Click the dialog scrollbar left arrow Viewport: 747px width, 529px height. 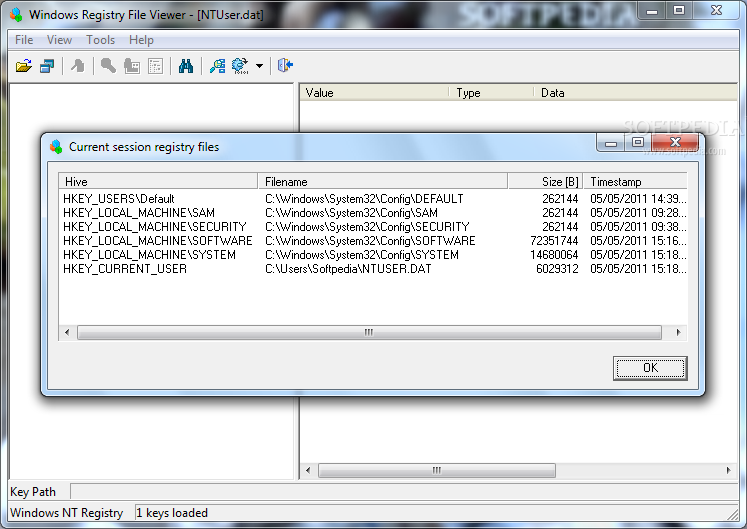[67, 332]
